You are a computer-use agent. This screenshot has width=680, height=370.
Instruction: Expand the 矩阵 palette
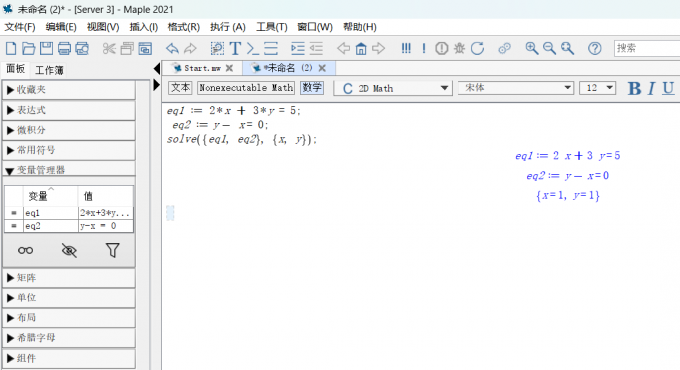coord(69,278)
